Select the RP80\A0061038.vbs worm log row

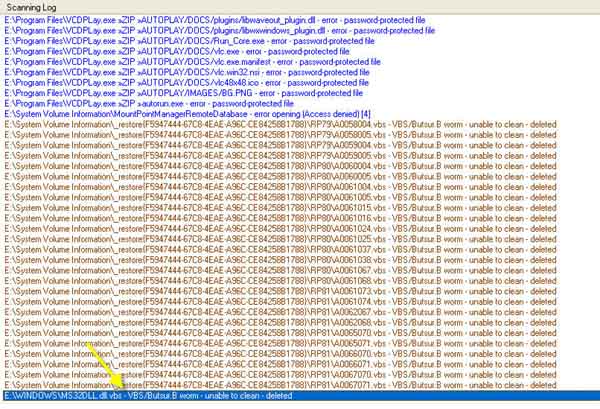click(x=280, y=260)
